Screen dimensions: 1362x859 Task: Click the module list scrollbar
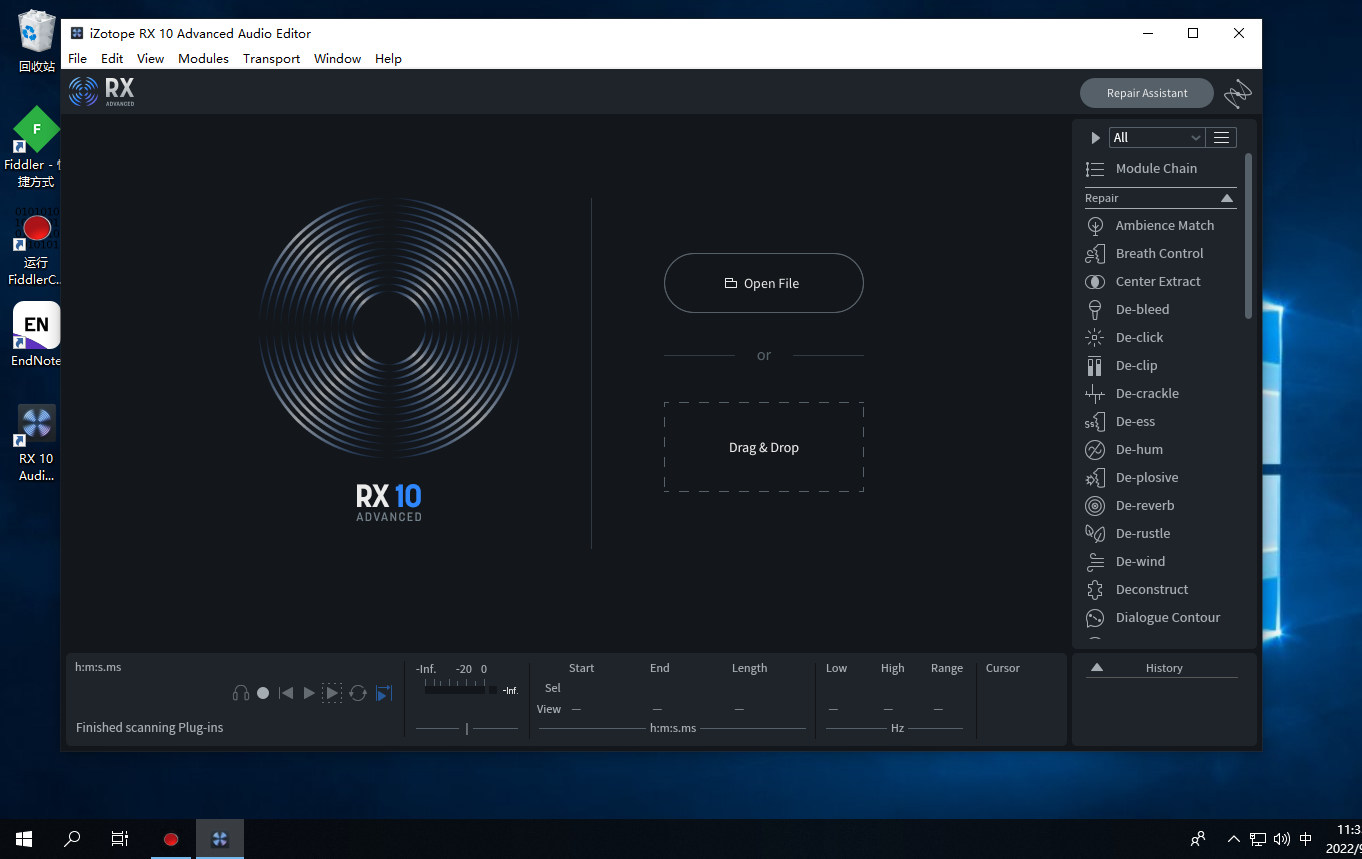click(1248, 236)
